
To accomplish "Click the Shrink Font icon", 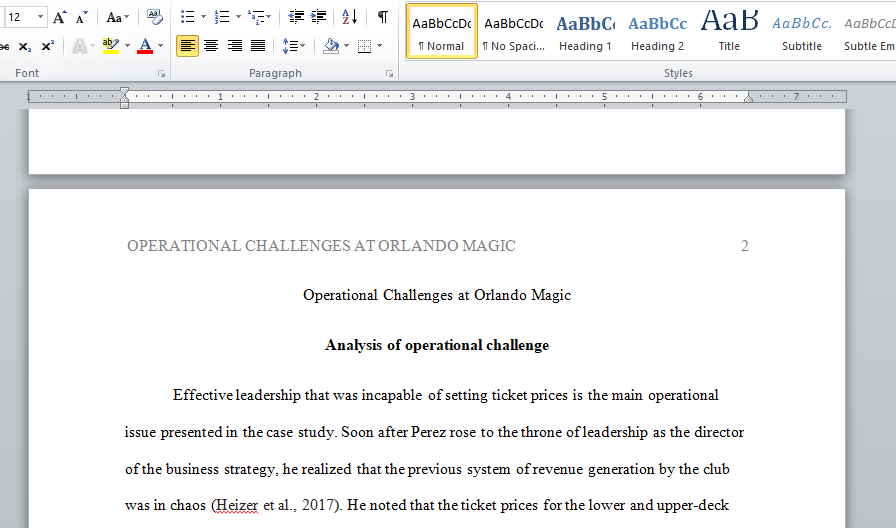I will pos(81,17).
